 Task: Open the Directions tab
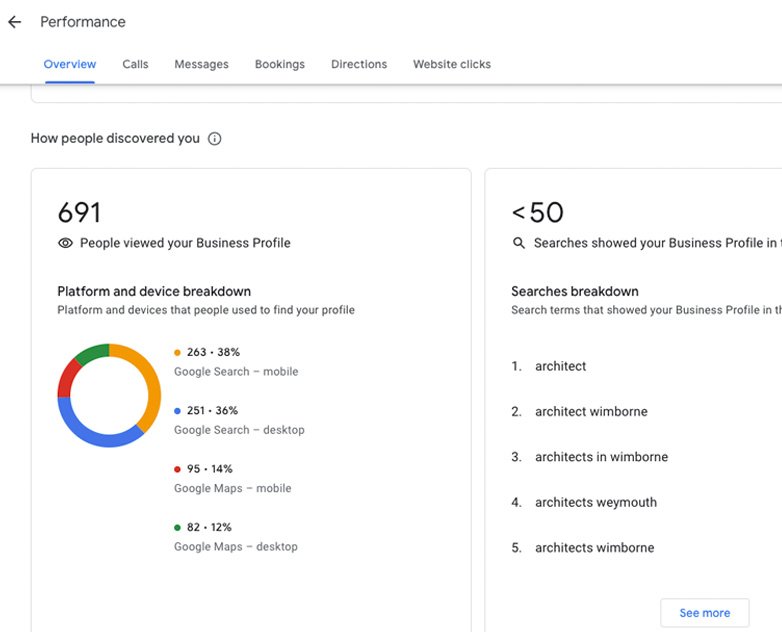359,64
